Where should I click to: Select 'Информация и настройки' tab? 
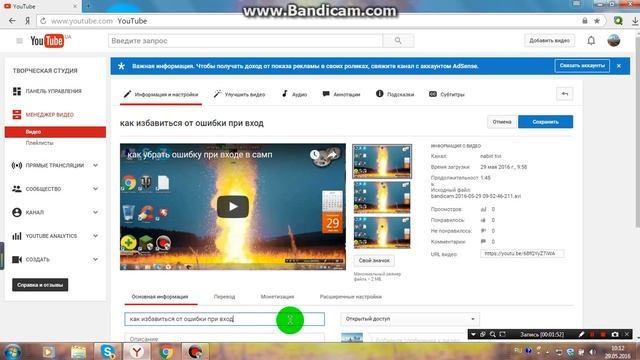coord(161,94)
